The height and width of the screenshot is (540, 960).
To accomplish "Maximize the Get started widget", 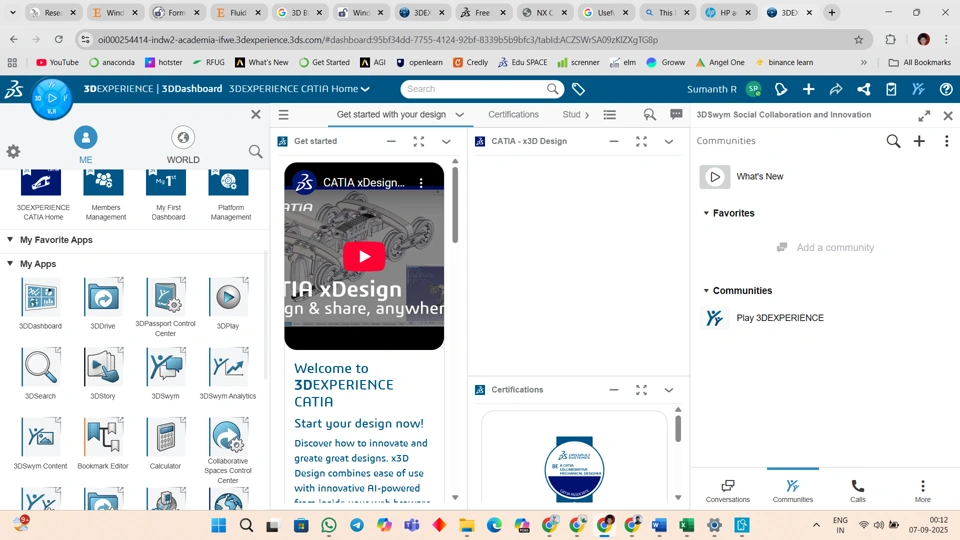I will [419, 141].
